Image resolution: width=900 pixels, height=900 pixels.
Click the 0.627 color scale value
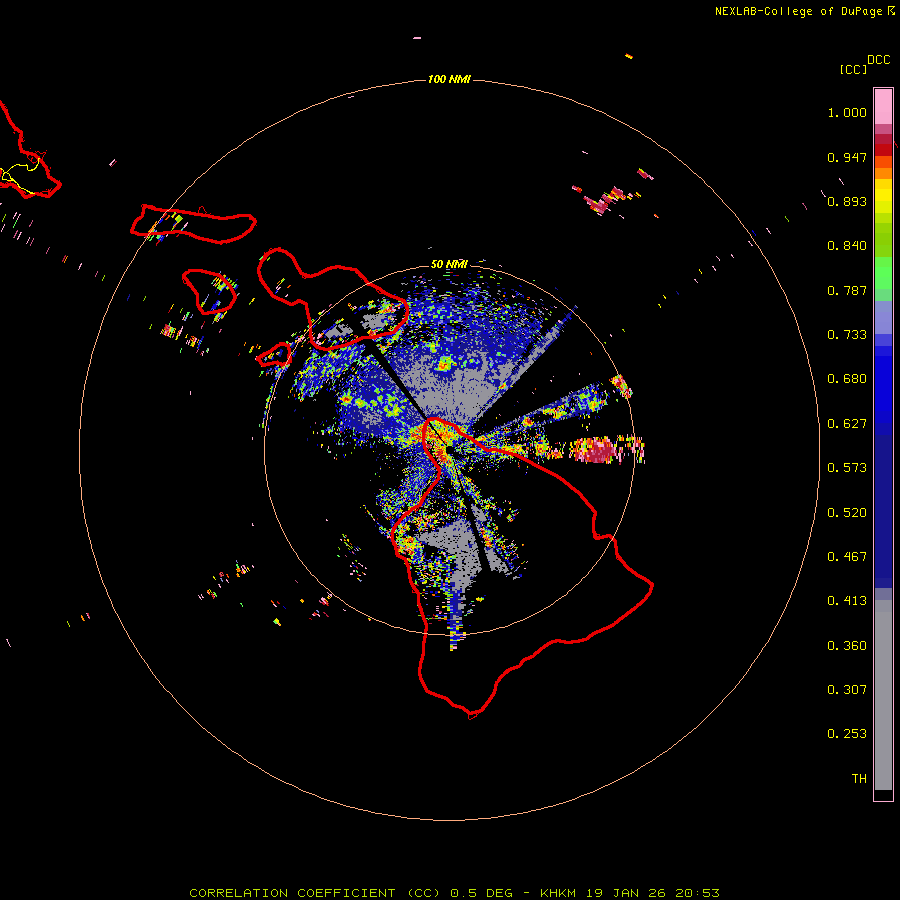coord(847,424)
